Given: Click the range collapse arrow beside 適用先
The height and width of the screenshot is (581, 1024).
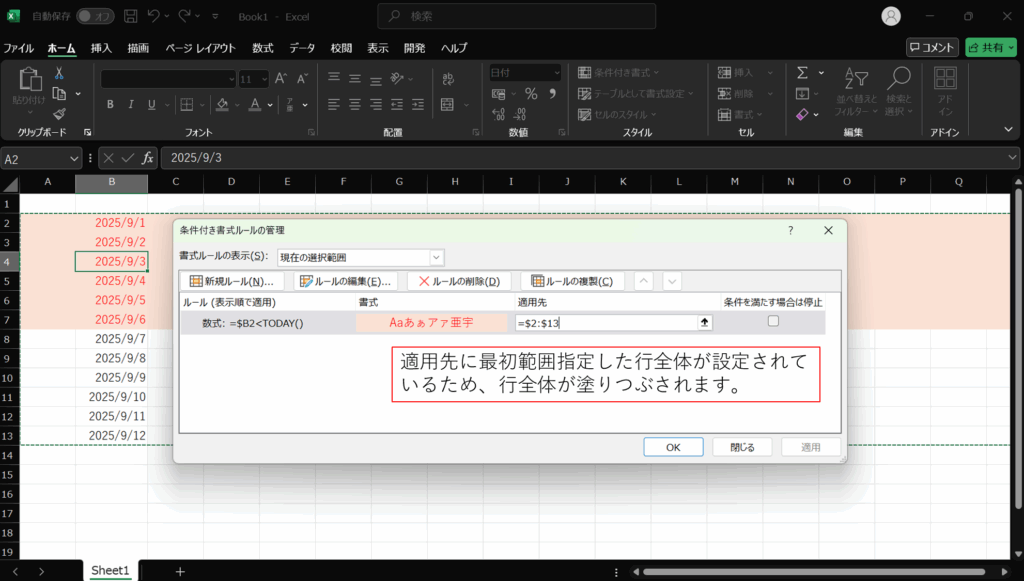Looking at the screenshot, I should pyautogui.click(x=705, y=322).
